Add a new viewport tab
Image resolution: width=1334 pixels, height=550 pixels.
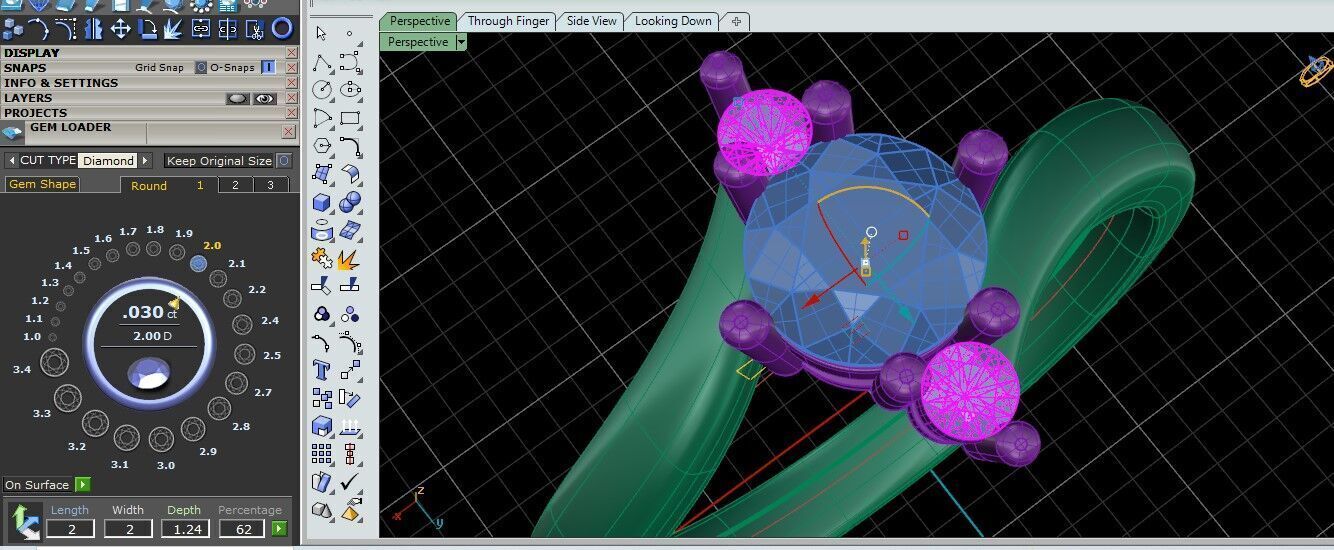737,21
